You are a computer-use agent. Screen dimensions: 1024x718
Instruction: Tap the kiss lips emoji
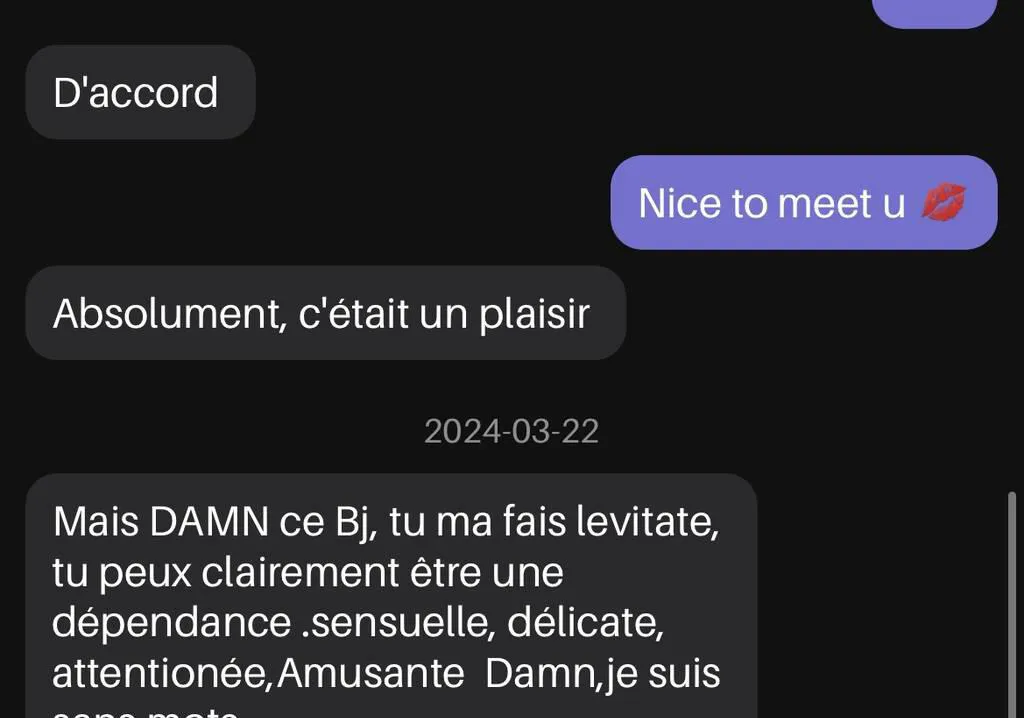(x=944, y=202)
